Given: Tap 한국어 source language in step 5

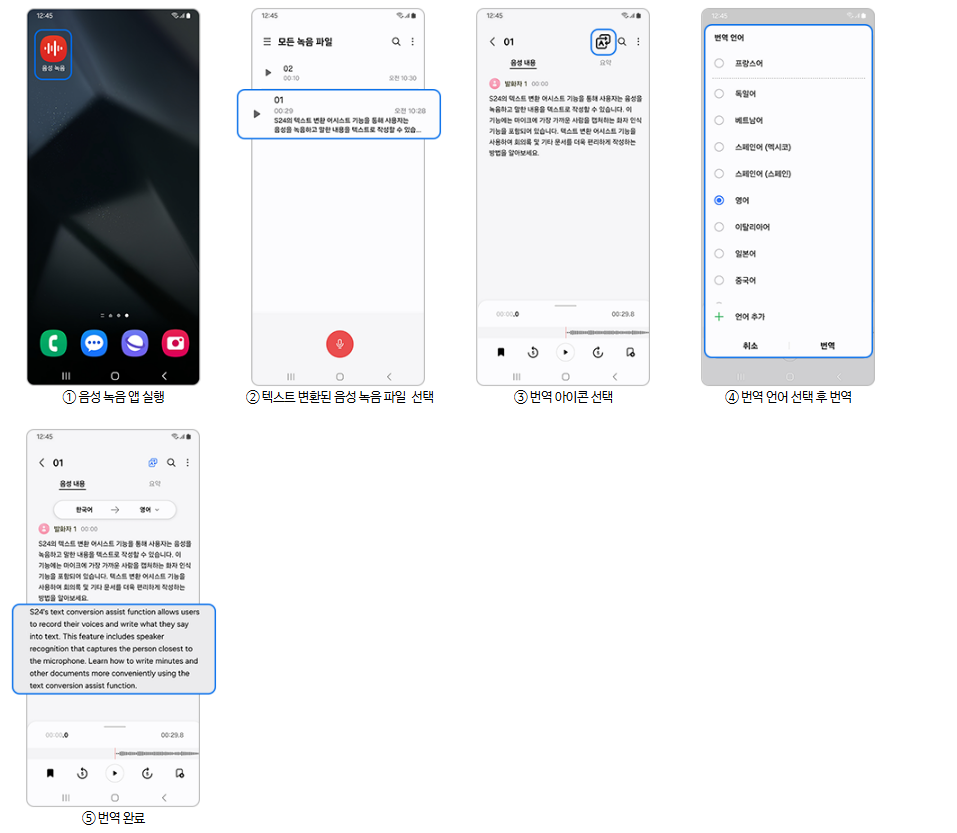Looking at the screenshot, I should (x=84, y=510).
